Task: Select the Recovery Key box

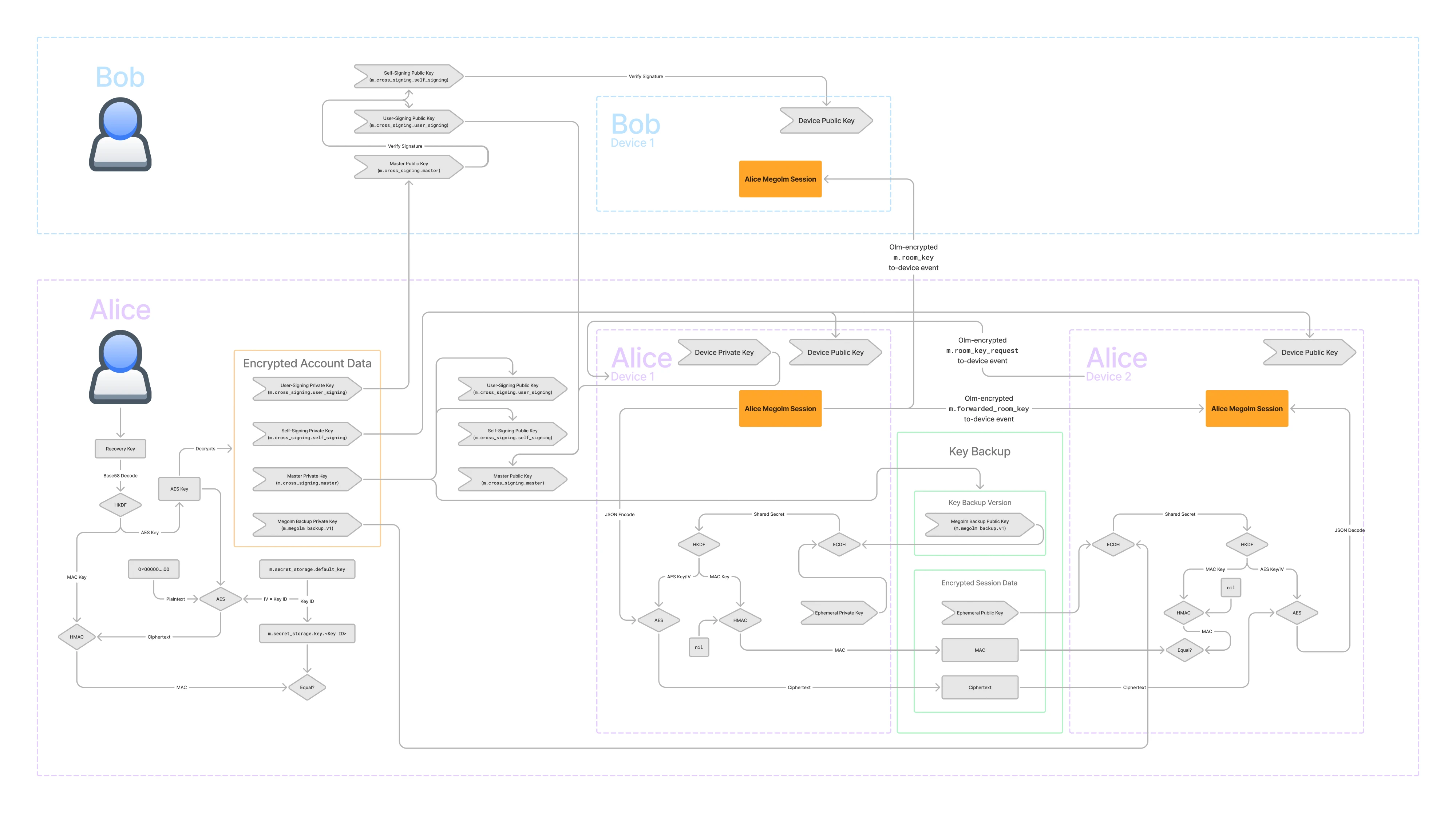Action: tap(120, 449)
